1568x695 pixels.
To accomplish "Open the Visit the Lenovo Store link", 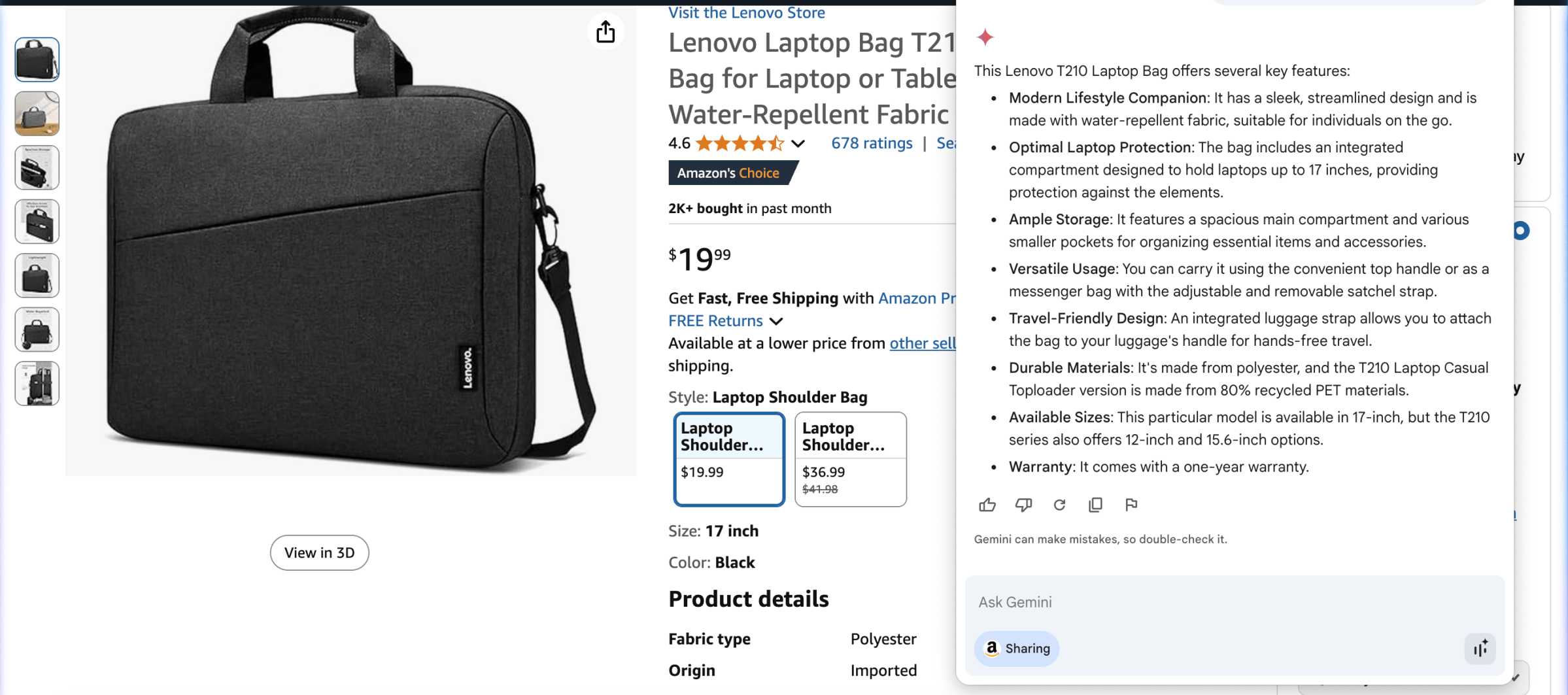I will pos(746,12).
